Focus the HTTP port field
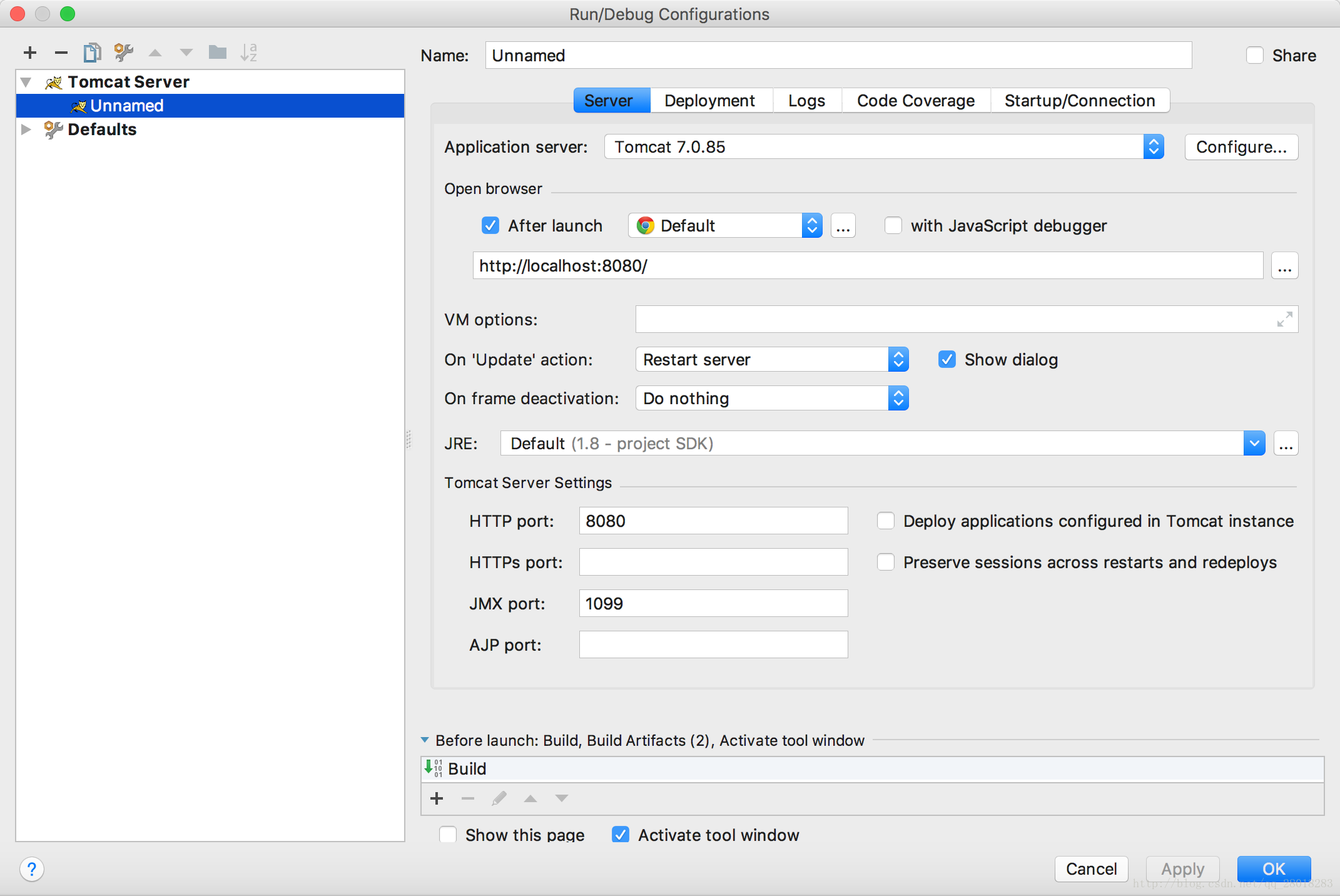 point(713,521)
